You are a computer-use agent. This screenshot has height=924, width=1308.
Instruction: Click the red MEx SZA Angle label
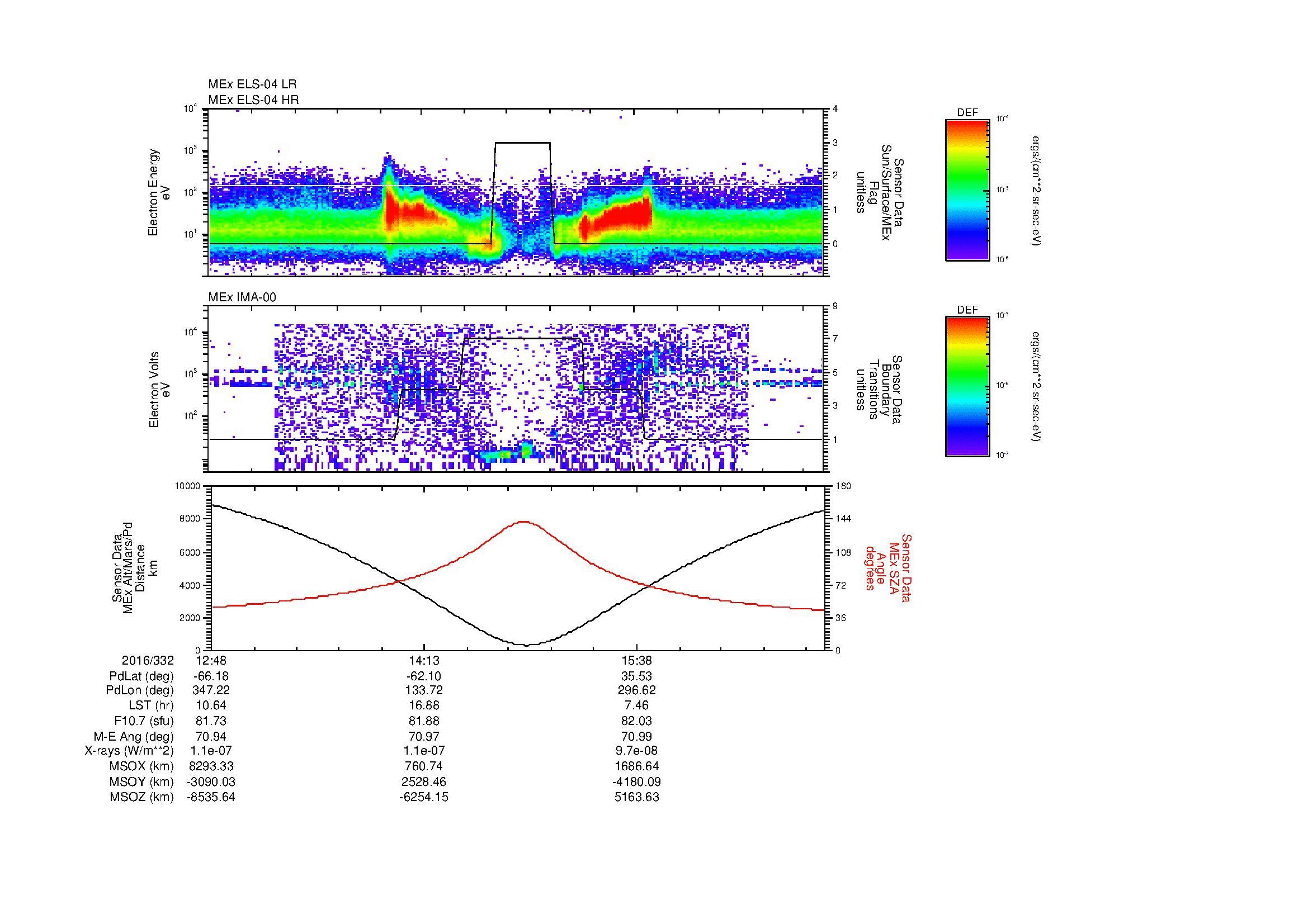887,567
